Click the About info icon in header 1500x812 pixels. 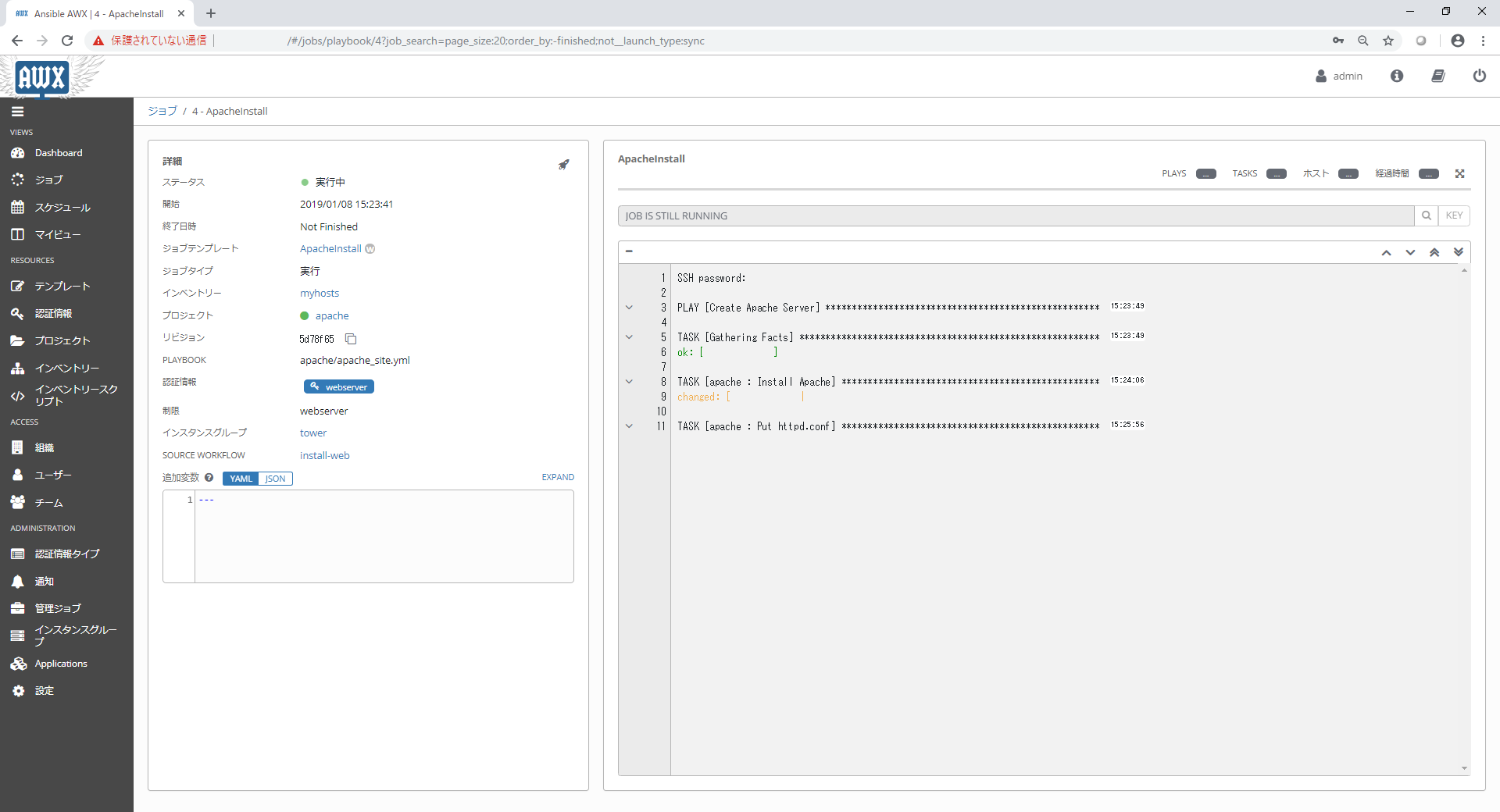pyautogui.click(x=1397, y=76)
